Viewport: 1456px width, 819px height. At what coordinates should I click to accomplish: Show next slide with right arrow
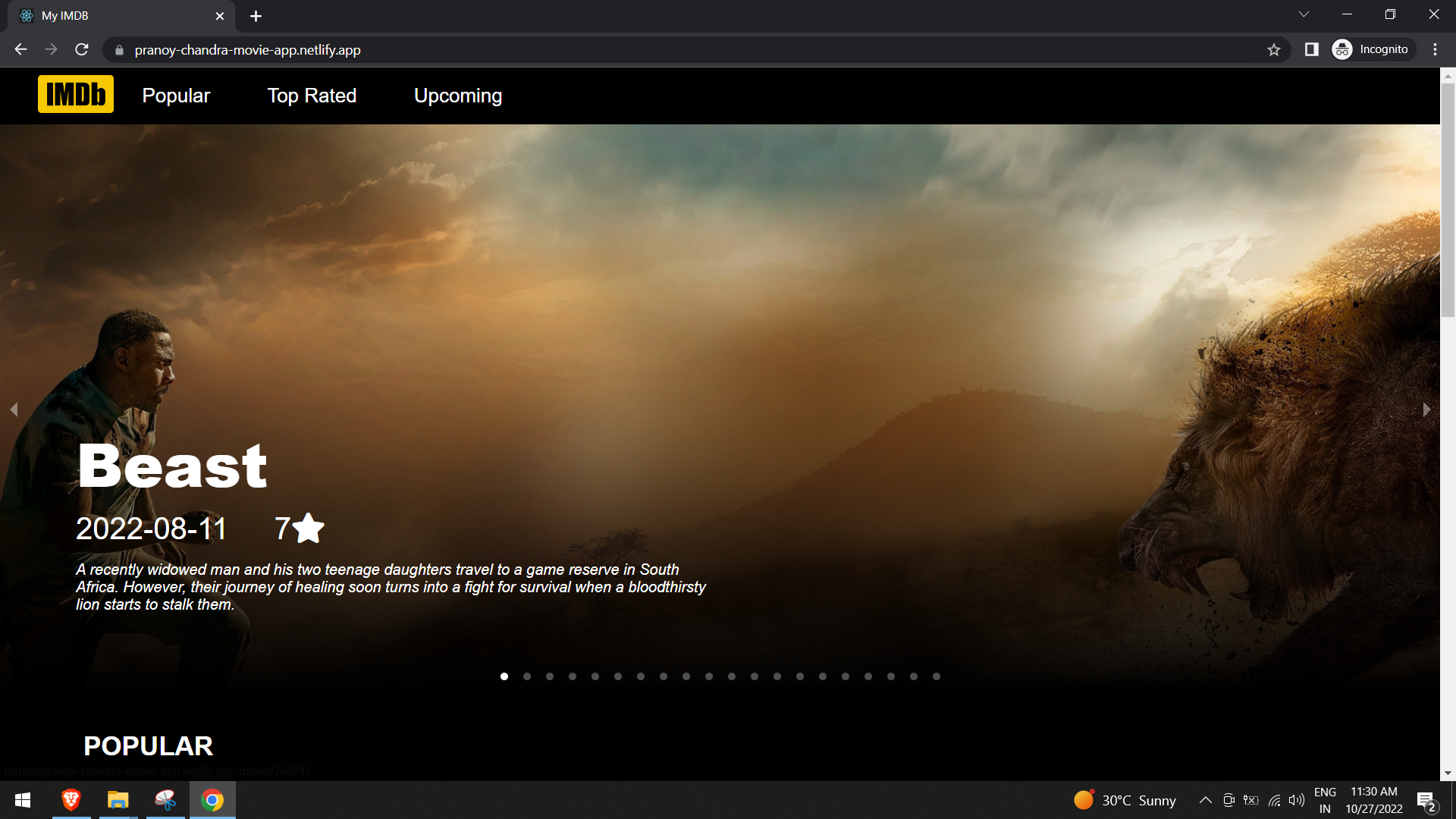[1426, 409]
